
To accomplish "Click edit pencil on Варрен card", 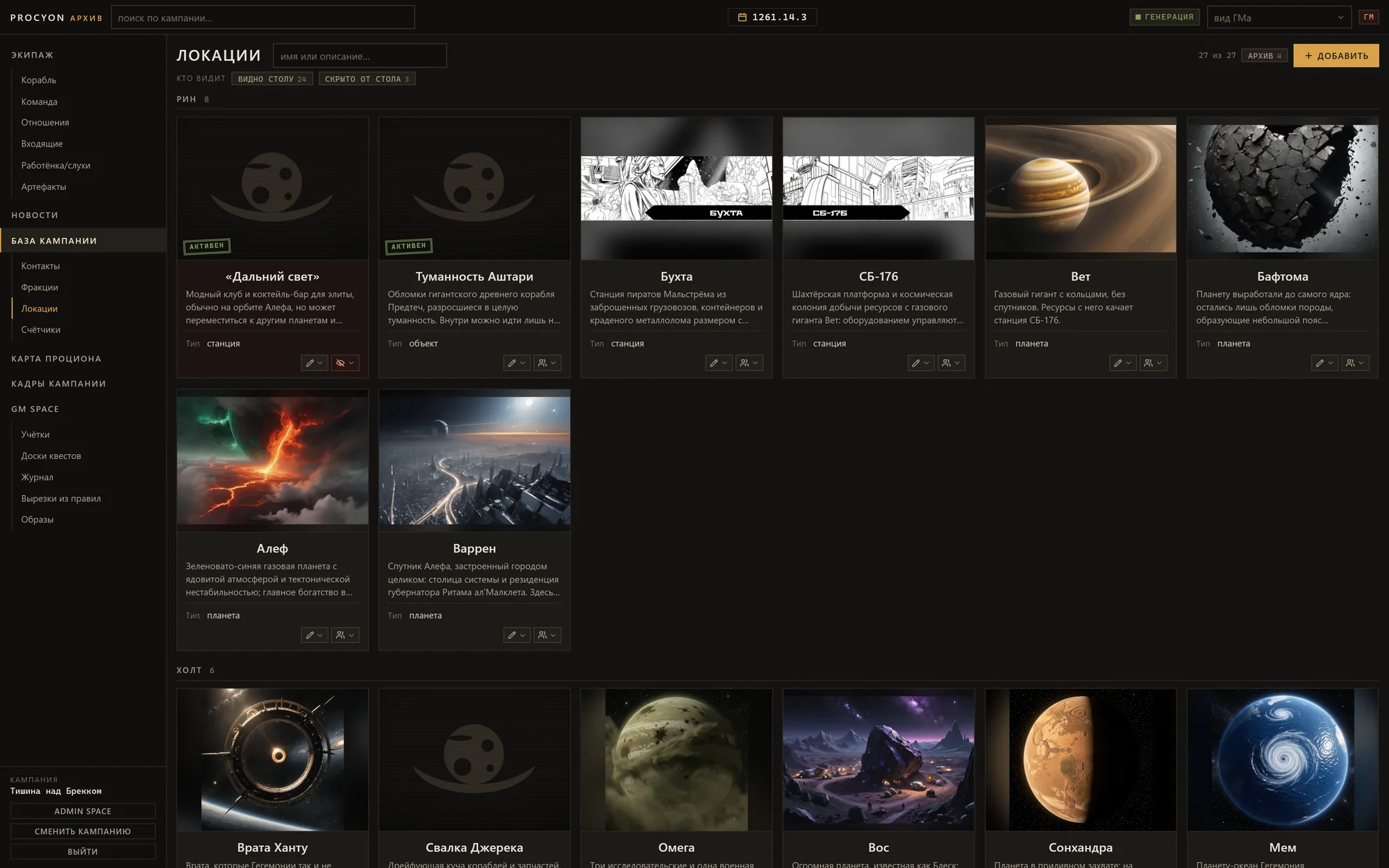I will [x=517, y=635].
